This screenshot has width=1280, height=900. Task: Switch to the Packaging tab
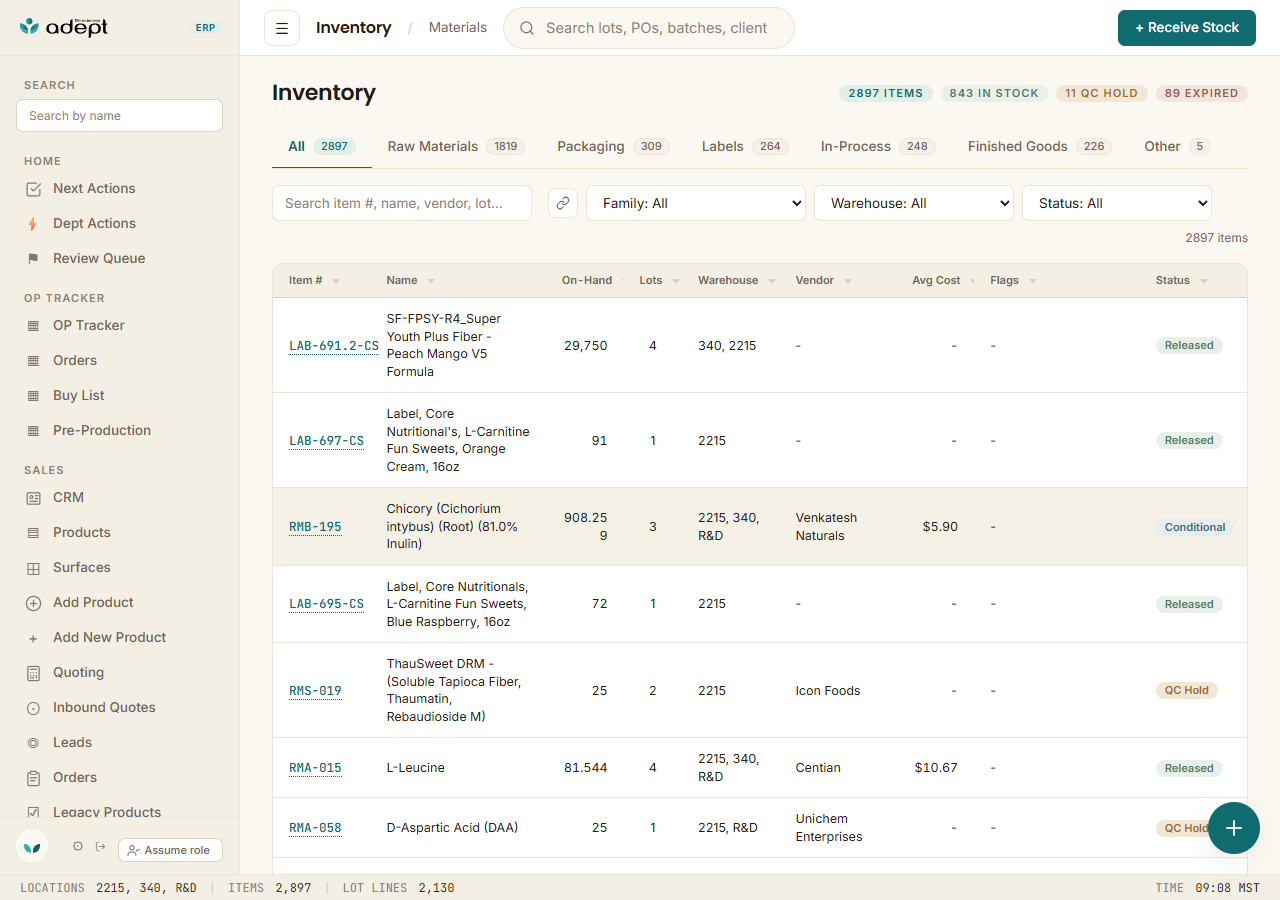click(613, 147)
